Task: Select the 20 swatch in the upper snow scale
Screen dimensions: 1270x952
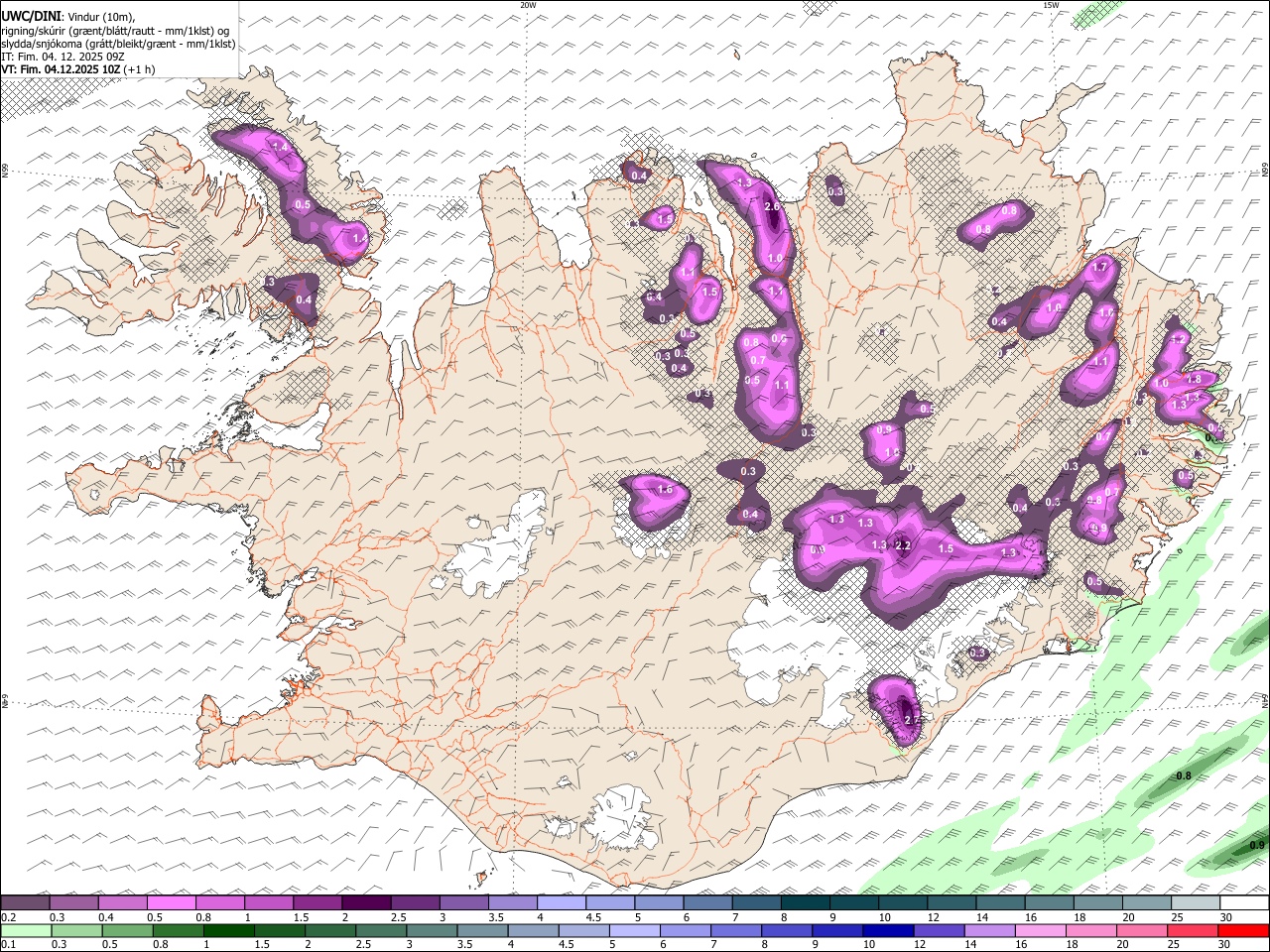Action: pyautogui.click(x=1145, y=902)
